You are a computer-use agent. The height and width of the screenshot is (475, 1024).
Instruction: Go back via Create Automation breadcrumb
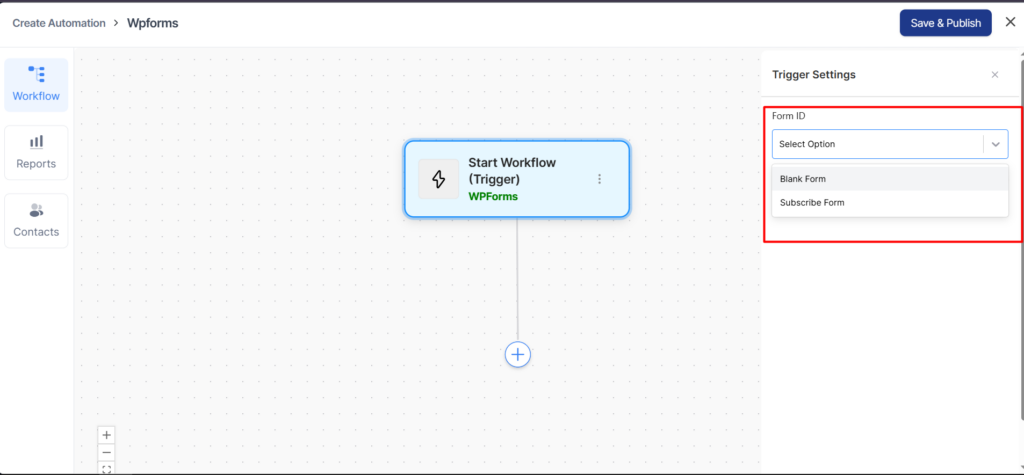[59, 23]
